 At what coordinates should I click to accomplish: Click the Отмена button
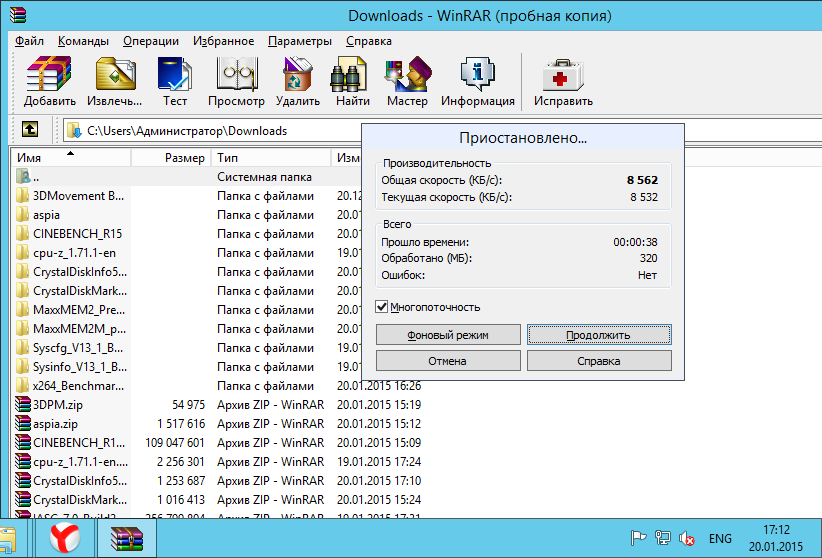448,361
